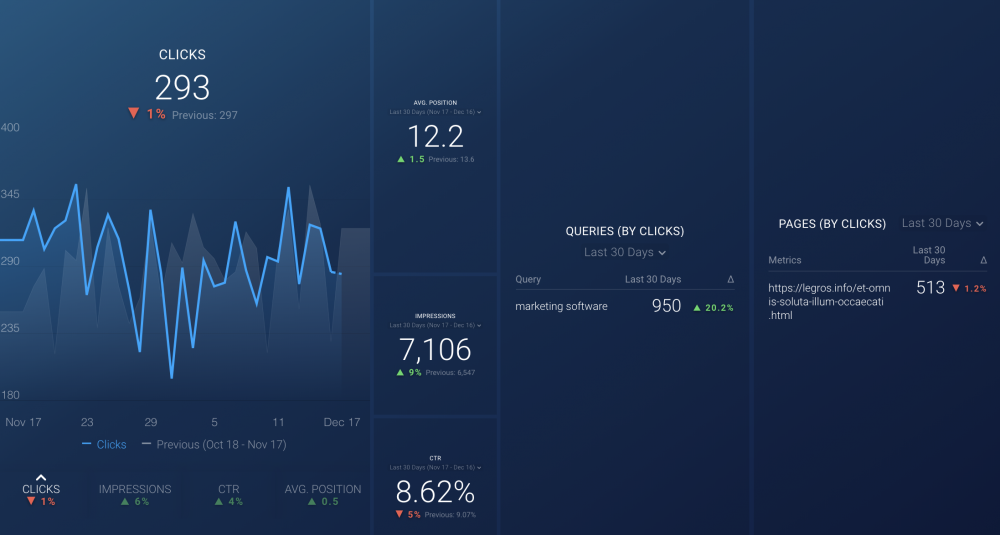
Task: Click the delta column header in Pages table
Action: tap(983, 260)
